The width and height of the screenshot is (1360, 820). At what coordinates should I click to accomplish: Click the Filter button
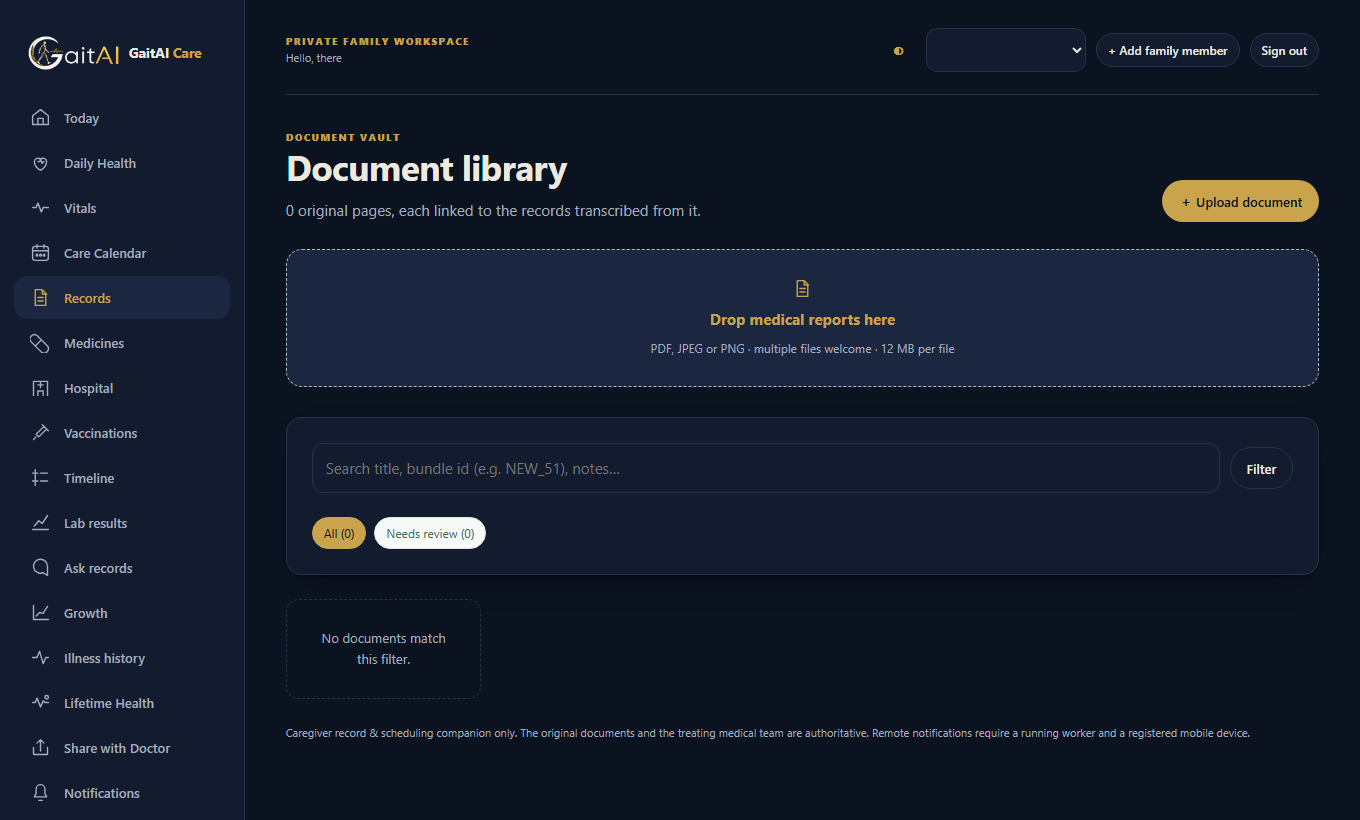(x=1261, y=469)
